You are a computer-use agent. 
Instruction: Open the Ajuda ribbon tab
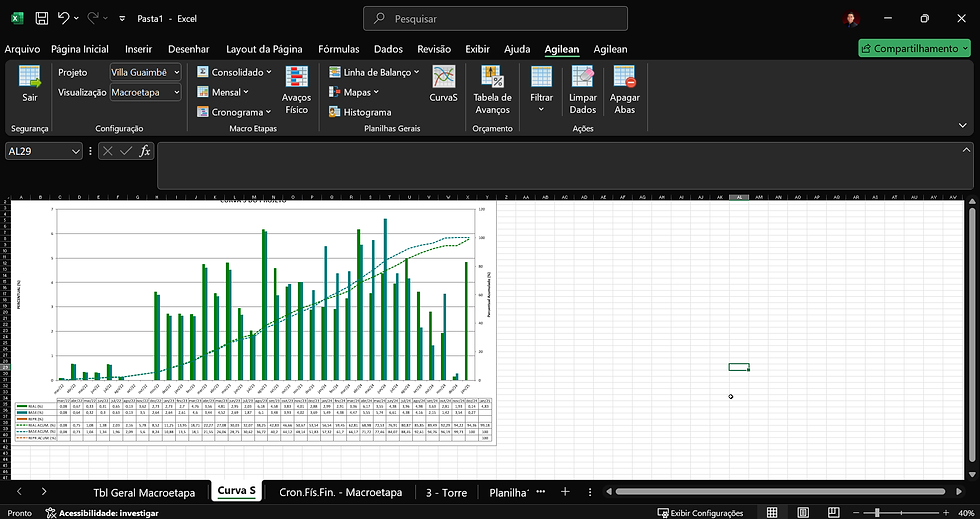click(517, 49)
